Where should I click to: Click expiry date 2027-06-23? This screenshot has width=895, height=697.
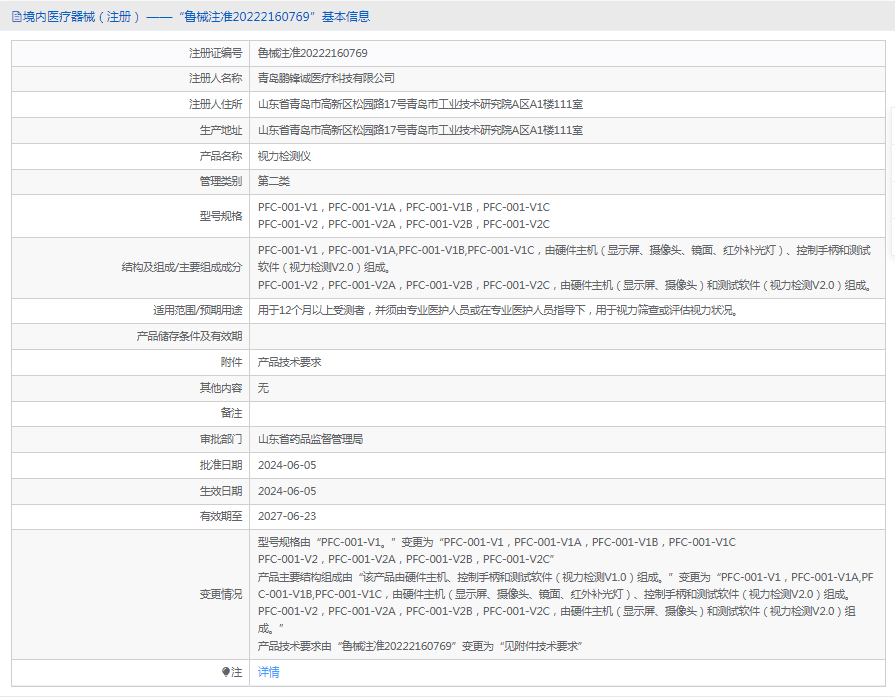click(287, 517)
